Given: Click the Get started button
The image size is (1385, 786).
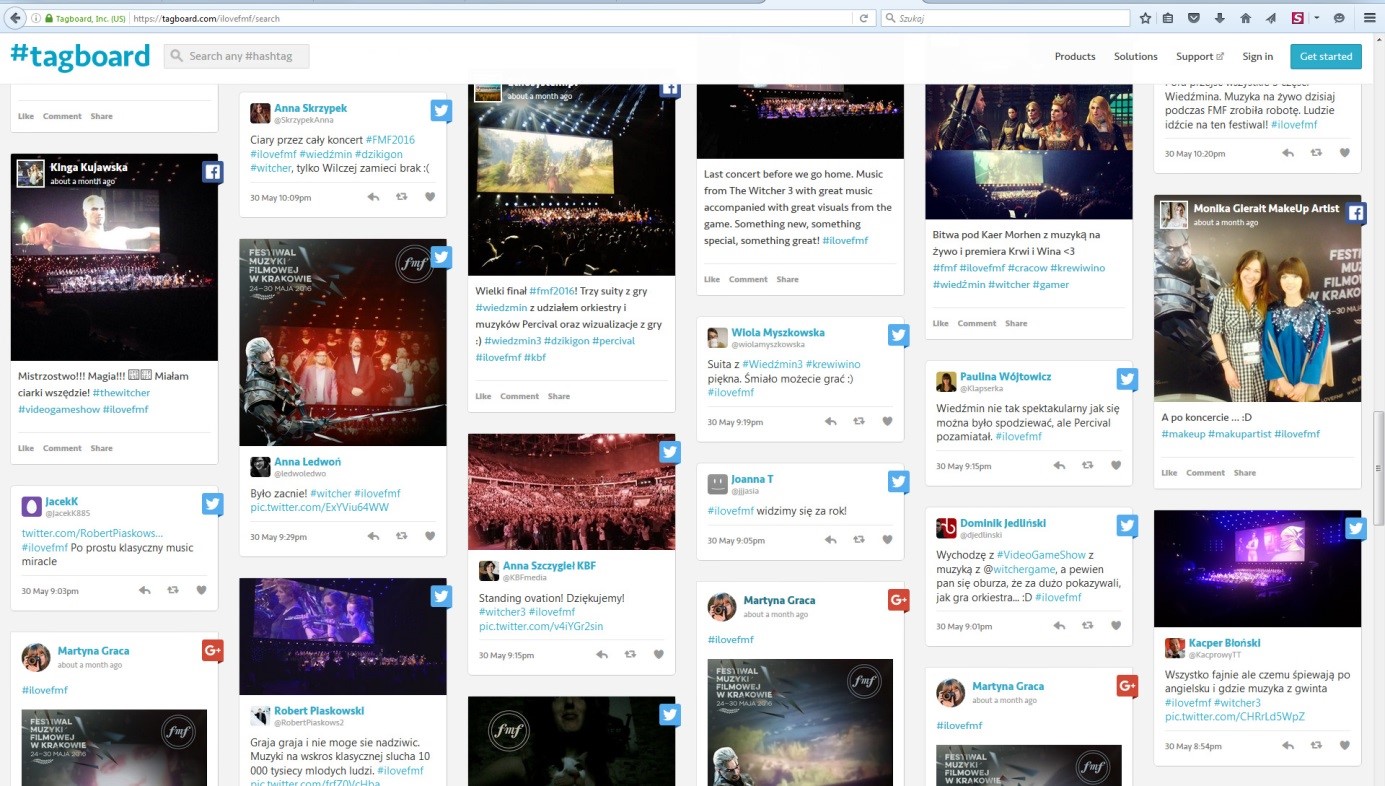Looking at the screenshot, I should point(1325,57).
